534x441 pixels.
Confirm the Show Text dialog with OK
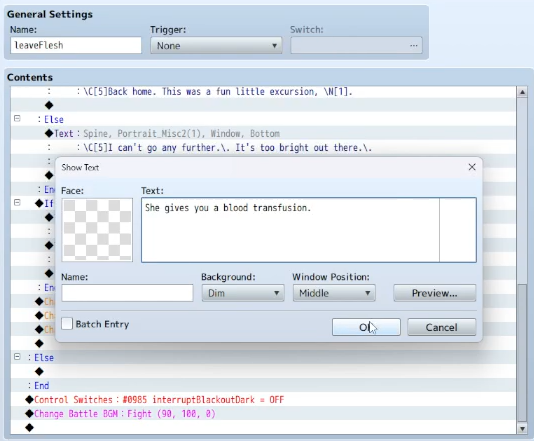(x=366, y=327)
